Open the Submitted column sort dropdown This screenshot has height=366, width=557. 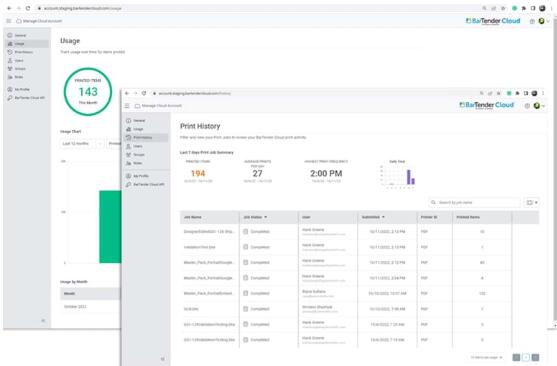[x=383, y=217]
